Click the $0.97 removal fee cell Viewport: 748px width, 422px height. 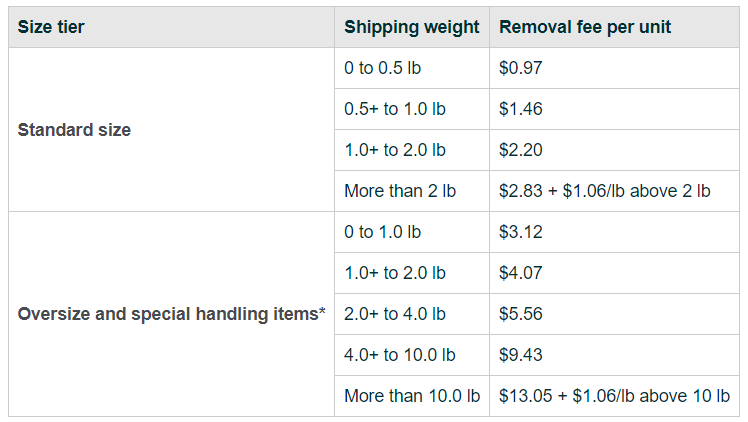point(521,68)
